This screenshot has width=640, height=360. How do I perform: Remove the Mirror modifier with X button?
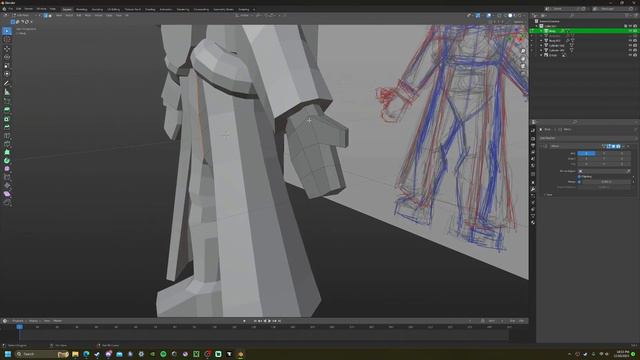click(x=629, y=146)
